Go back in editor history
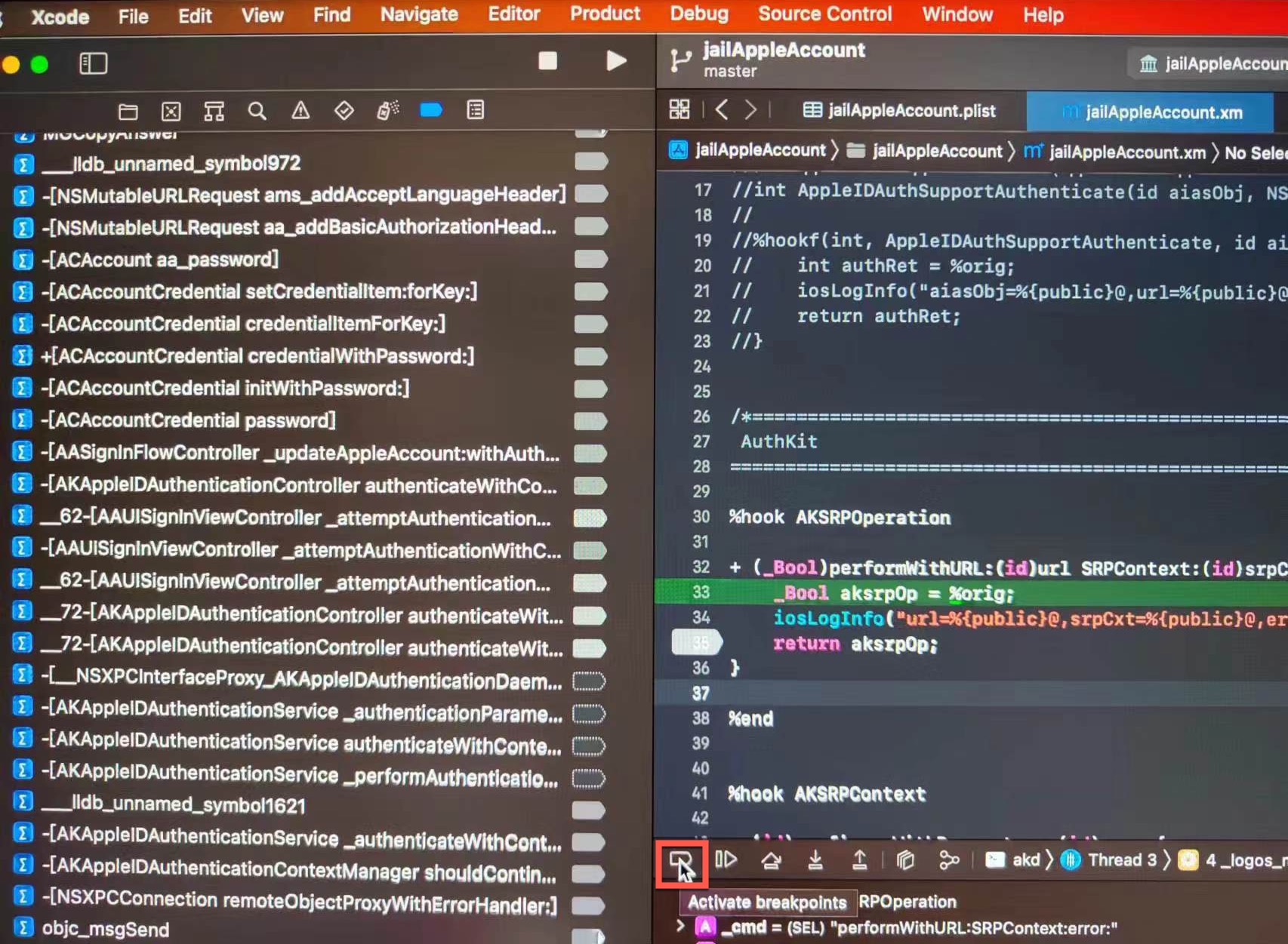1288x944 pixels. [x=722, y=110]
